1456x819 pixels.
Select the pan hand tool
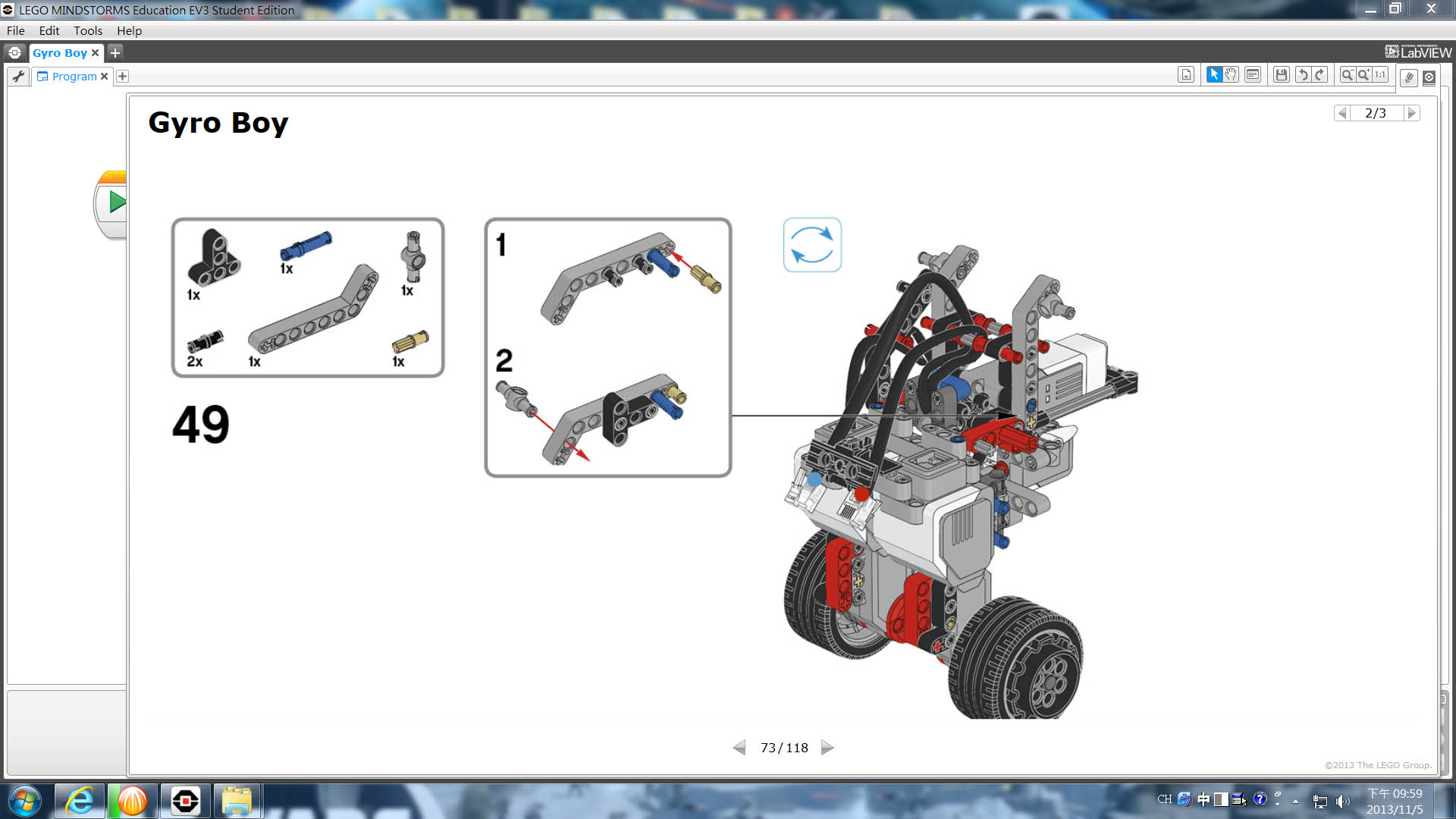[x=1232, y=74]
